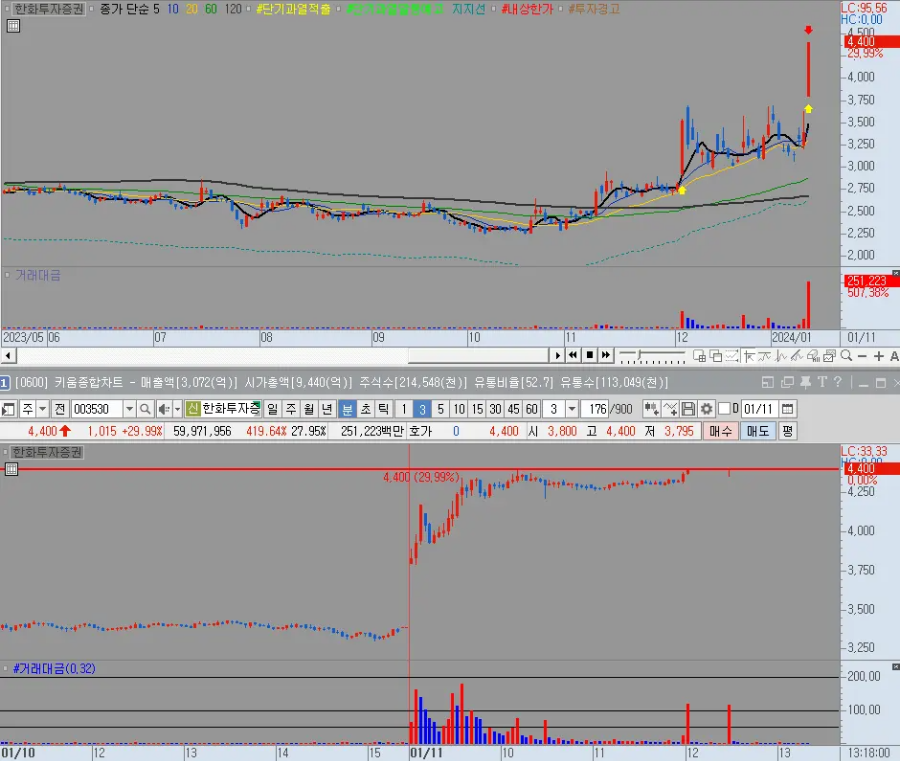Screen dimensions: 900x761
Task: Click the window layout icon in title bar
Action: click(x=767, y=382)
